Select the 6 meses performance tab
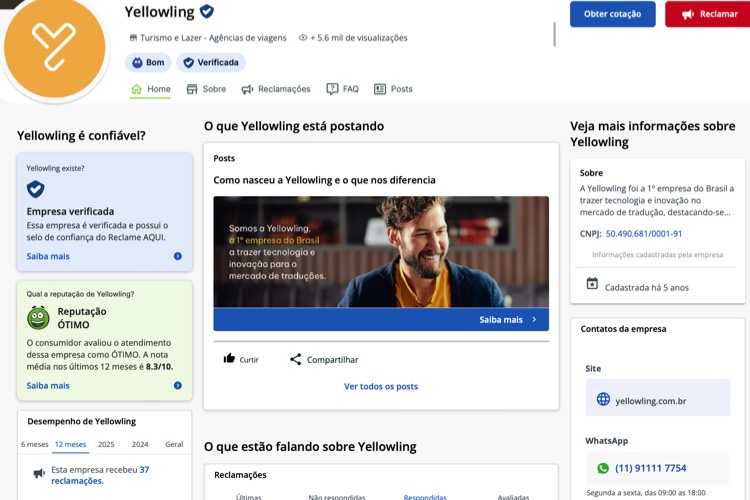The height and width of the screenshot is (500, 750). 34,444
